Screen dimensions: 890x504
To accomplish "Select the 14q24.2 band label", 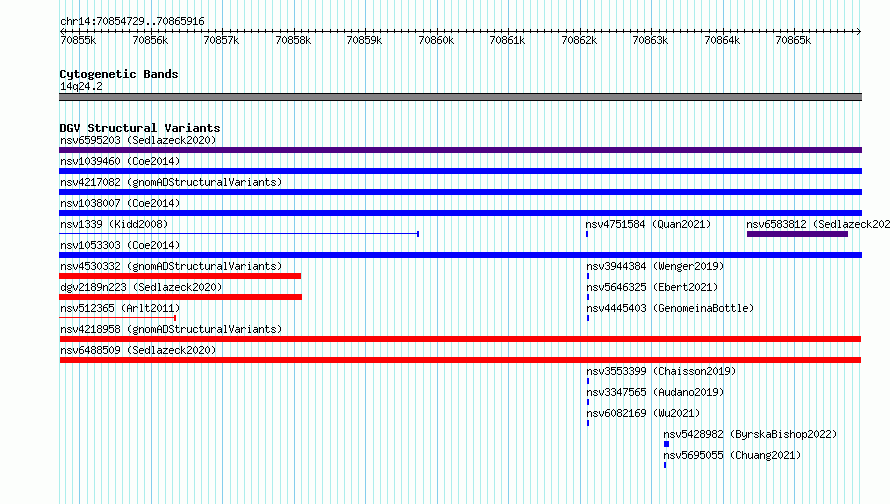I will coord(81,86).
